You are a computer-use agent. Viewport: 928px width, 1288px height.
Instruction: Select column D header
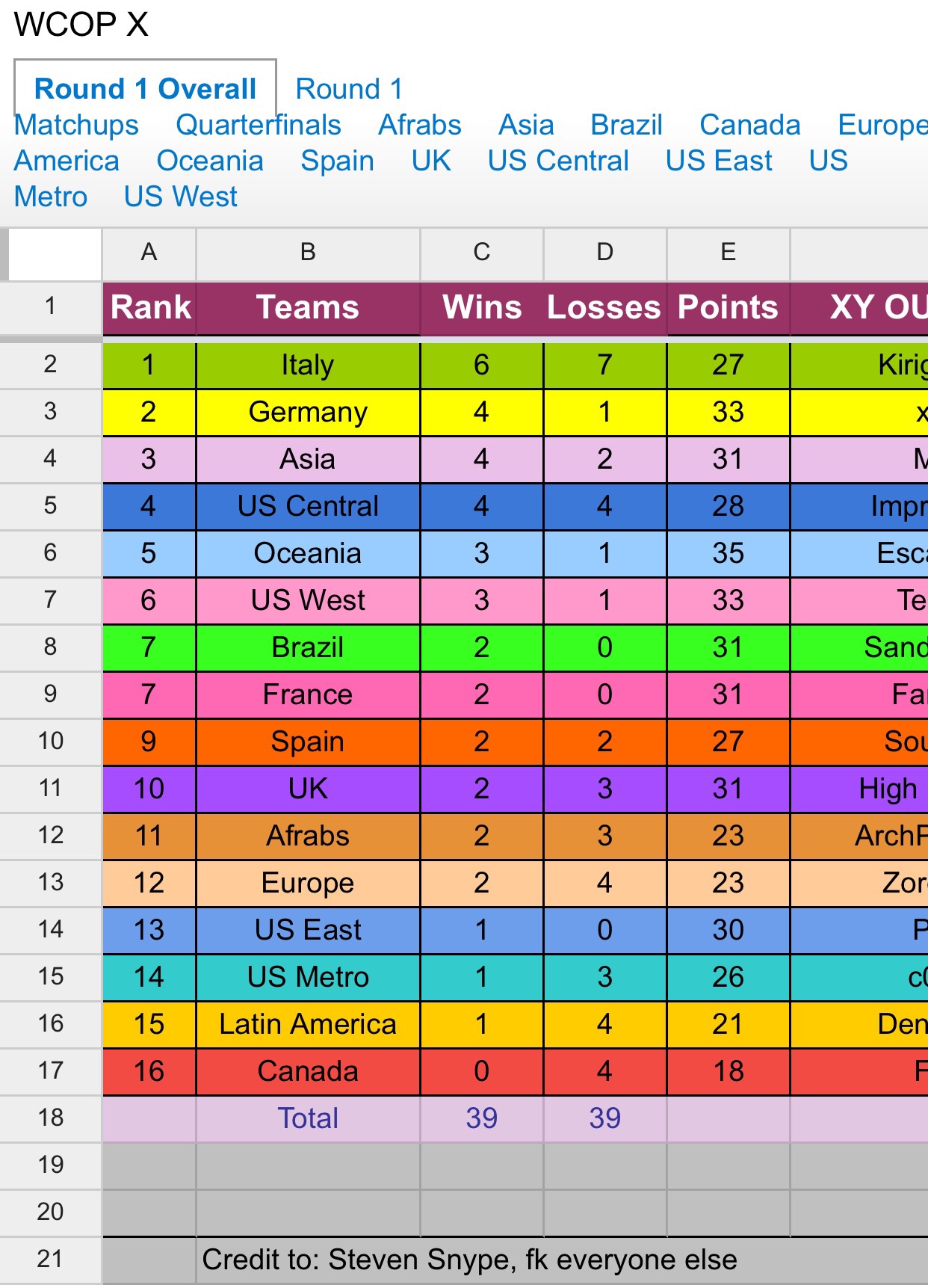pyautogui.click(x=604, y=253)
